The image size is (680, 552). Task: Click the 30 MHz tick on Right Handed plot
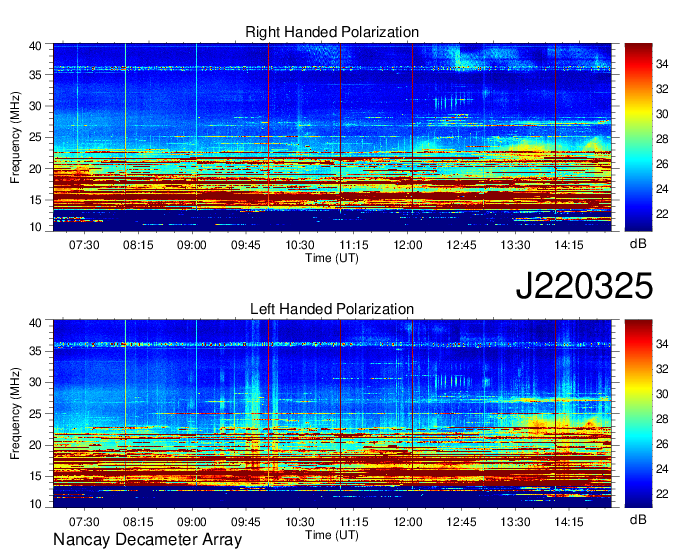tap(35, 106)
